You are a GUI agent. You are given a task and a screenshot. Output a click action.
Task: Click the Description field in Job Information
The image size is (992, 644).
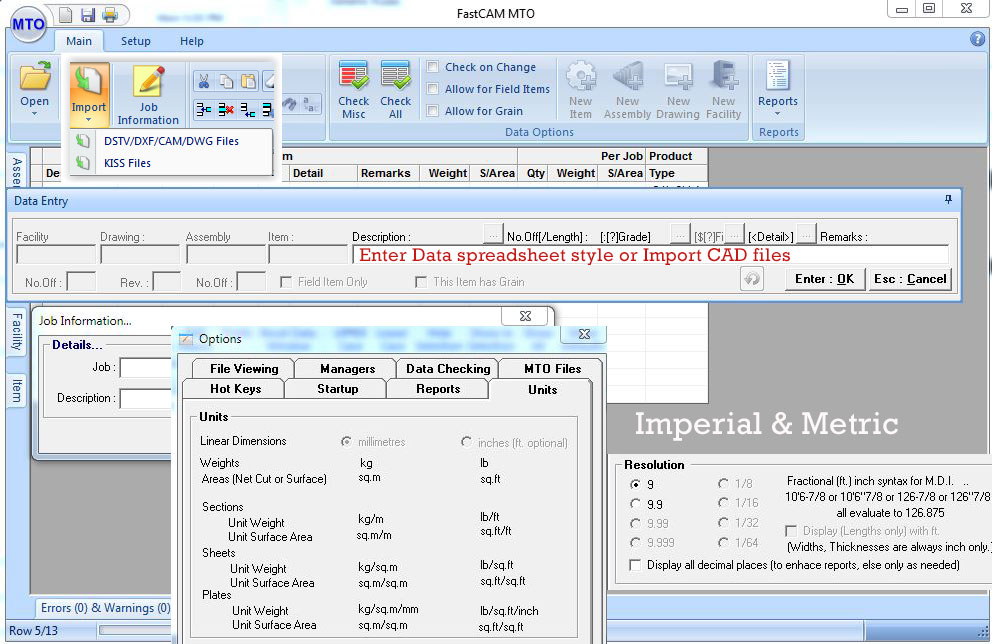click(x=146, y=399)
